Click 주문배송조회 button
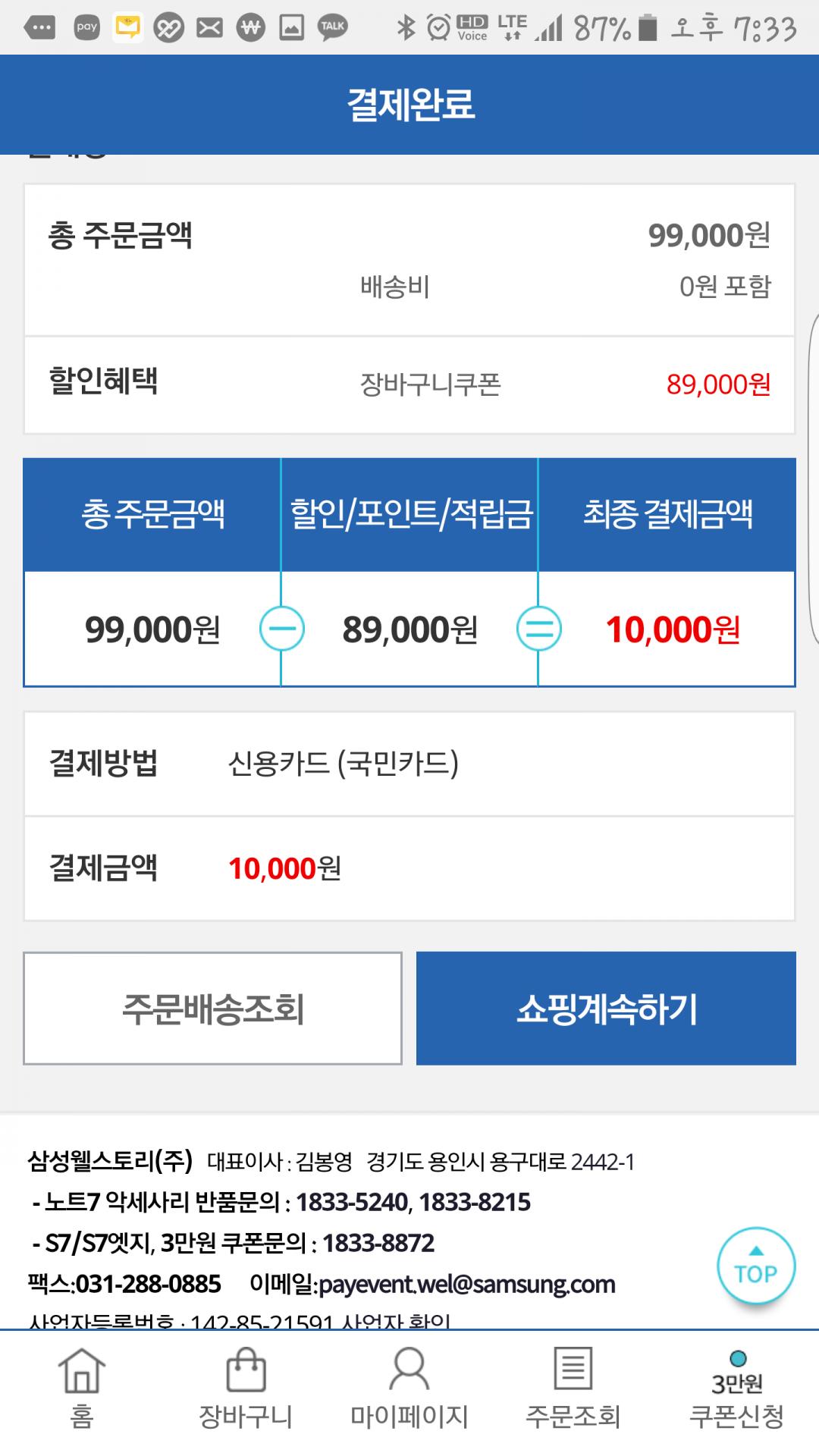The image size is (819, 1456). (212, 1009)
